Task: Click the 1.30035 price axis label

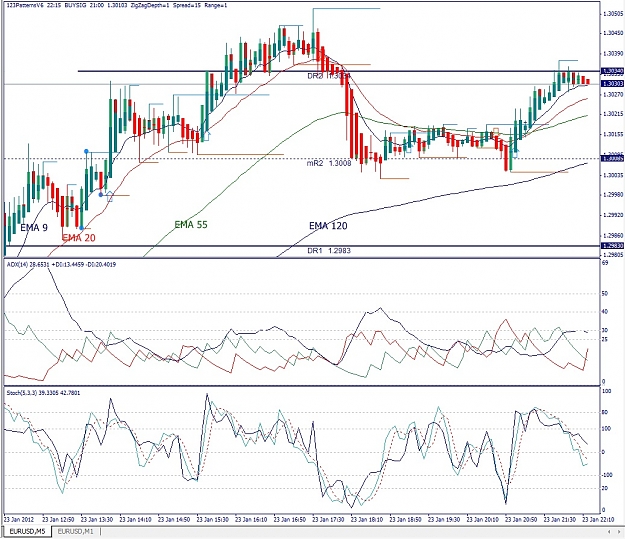Action: pyautogui.click(x=613, y=175)
